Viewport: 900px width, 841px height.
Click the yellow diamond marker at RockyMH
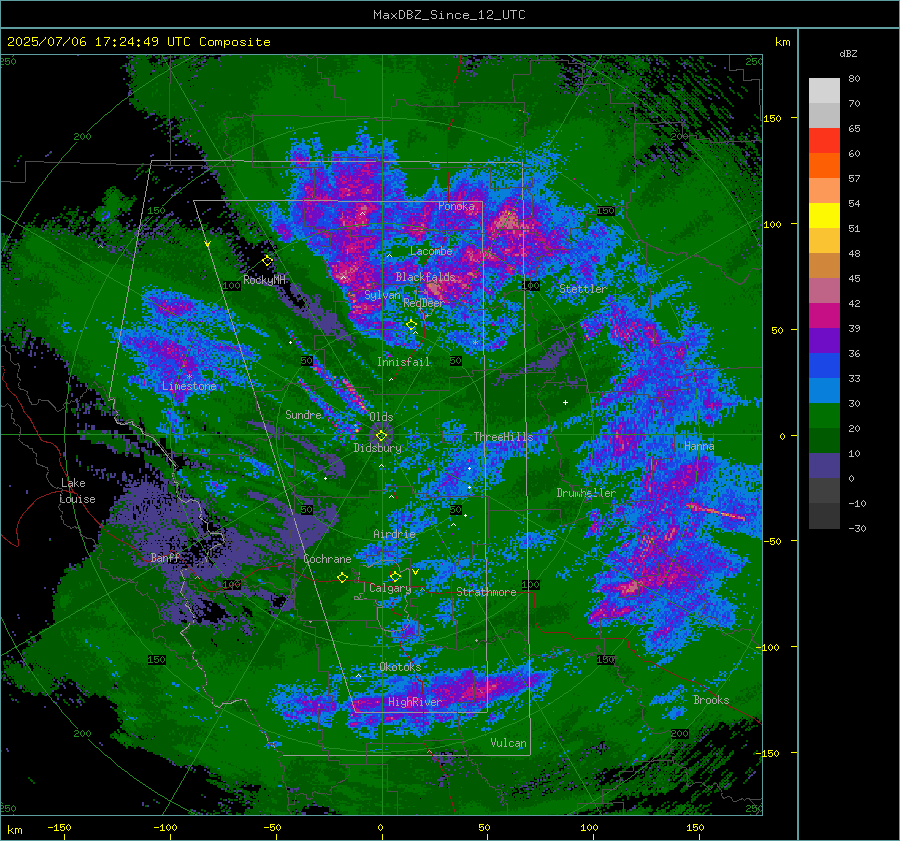tap(267, 261)
